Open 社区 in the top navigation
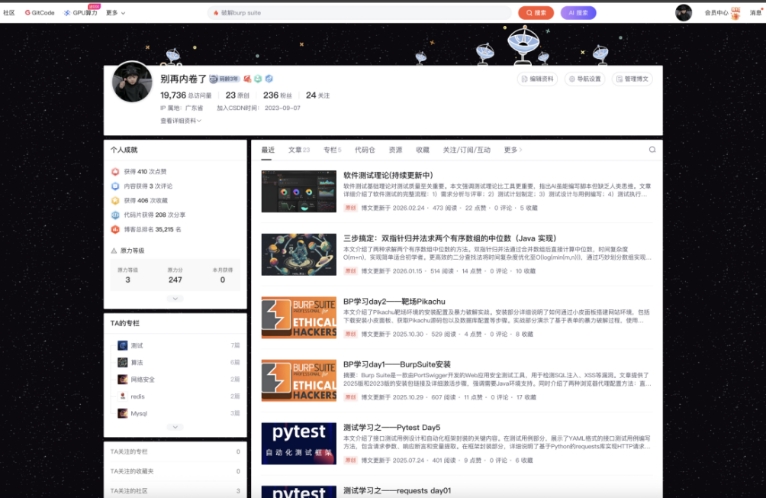 pos(9,13)
